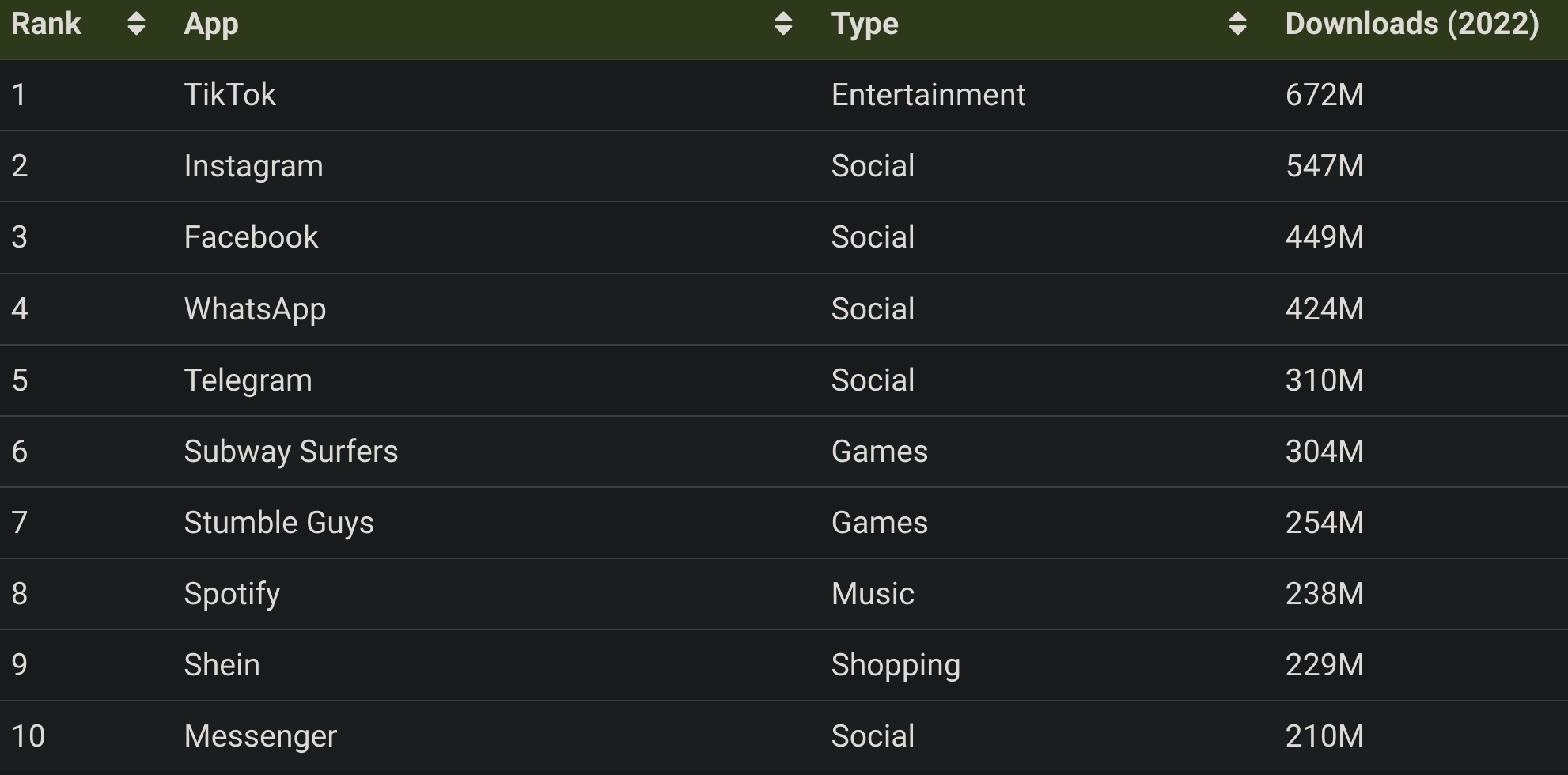The image size is (1568, 775).
Task: Select the Instagram app cell
Action: pyautogui.click(x=253, y=166)
